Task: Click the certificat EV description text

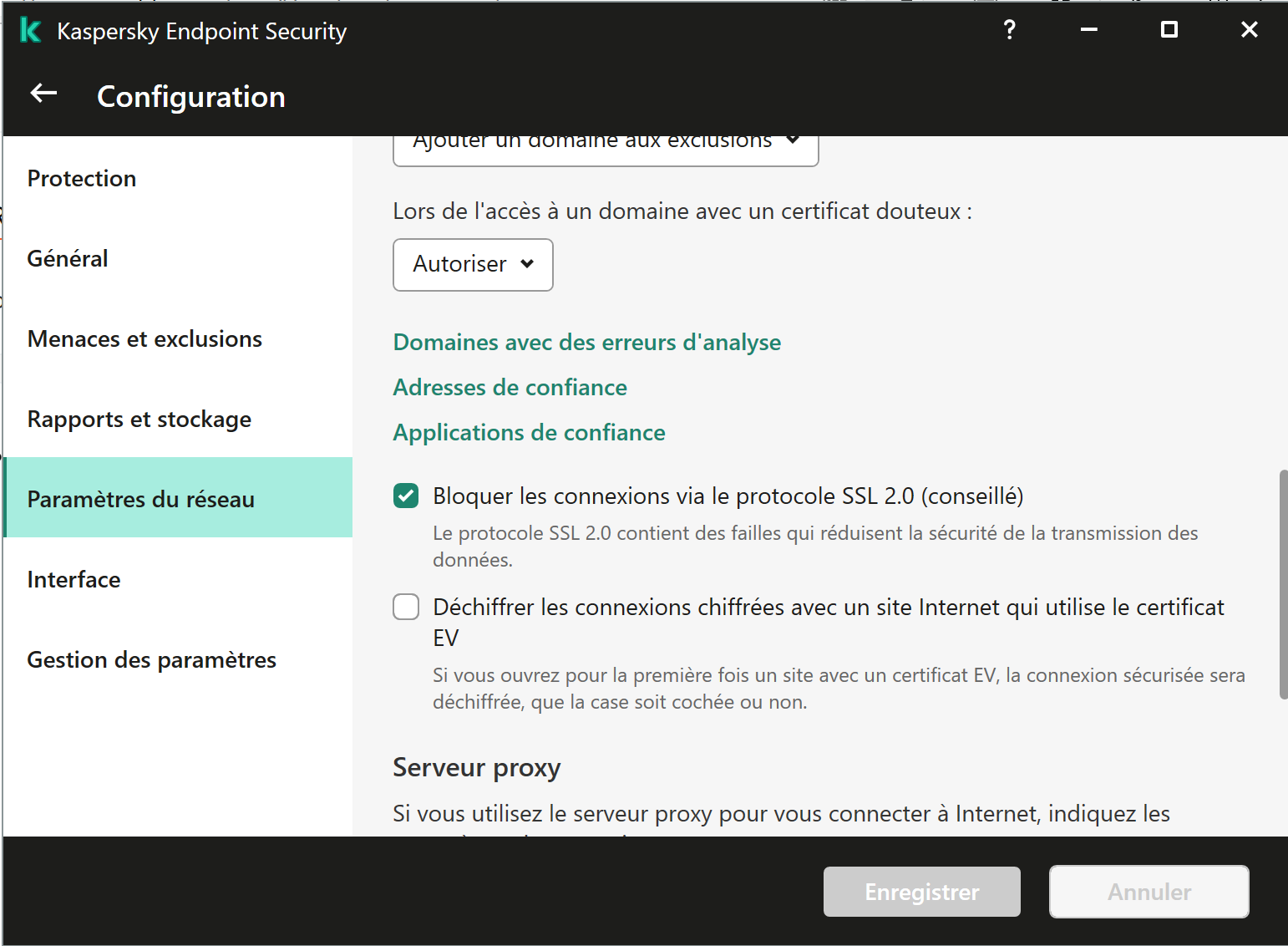Action: click(x=839, y=689)
